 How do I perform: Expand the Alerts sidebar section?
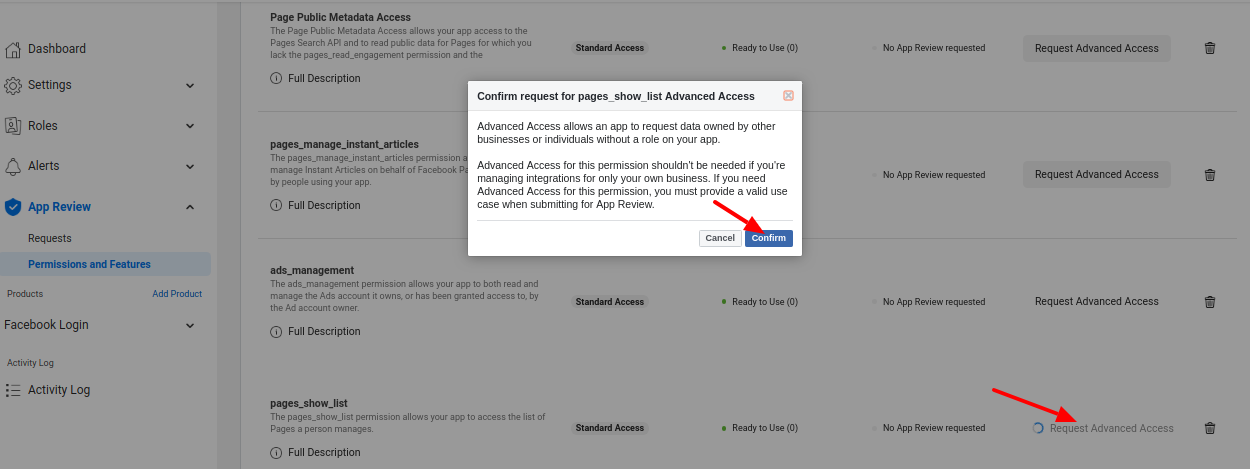[x=190, y=166]
